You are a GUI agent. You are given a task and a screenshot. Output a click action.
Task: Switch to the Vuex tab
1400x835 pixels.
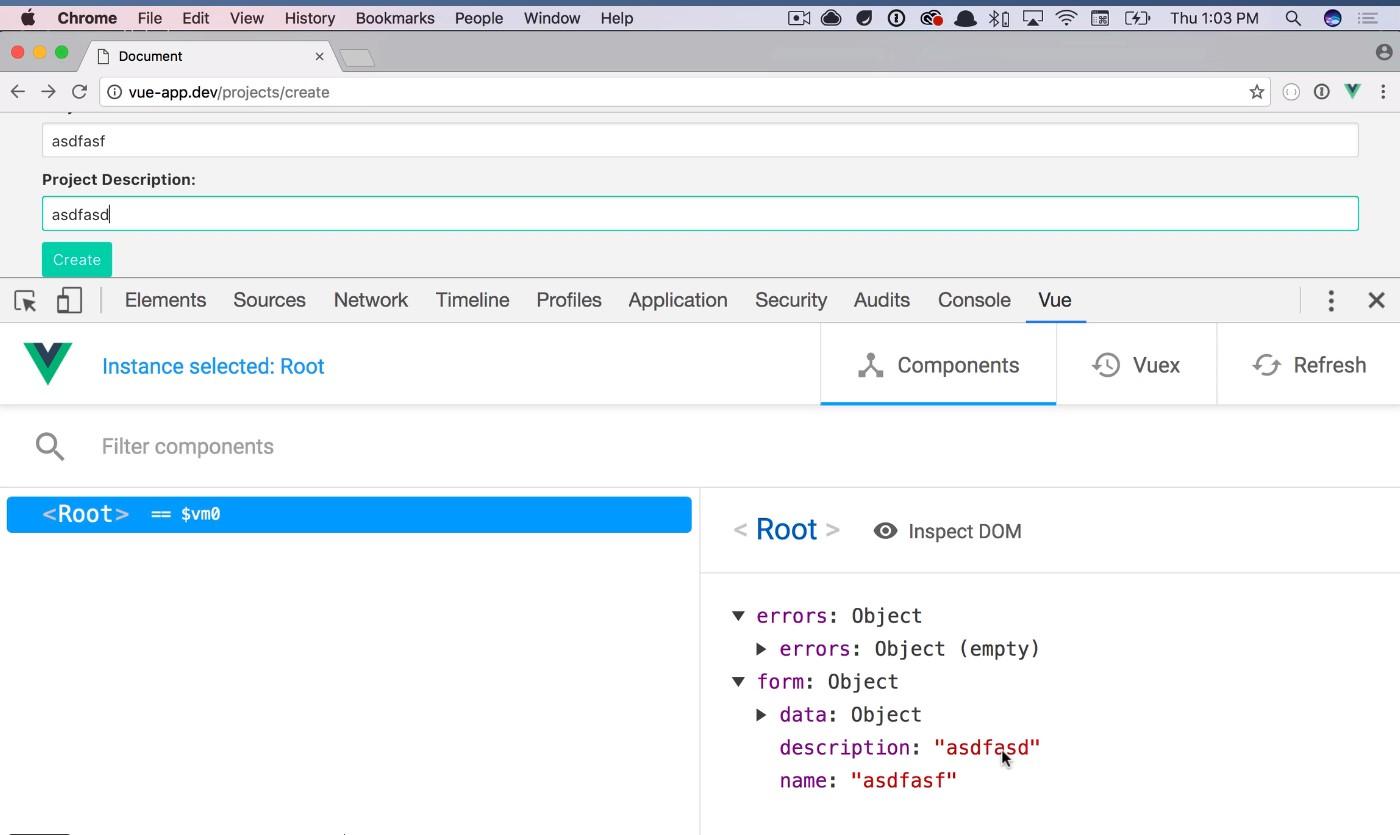tap(1136, 365)
